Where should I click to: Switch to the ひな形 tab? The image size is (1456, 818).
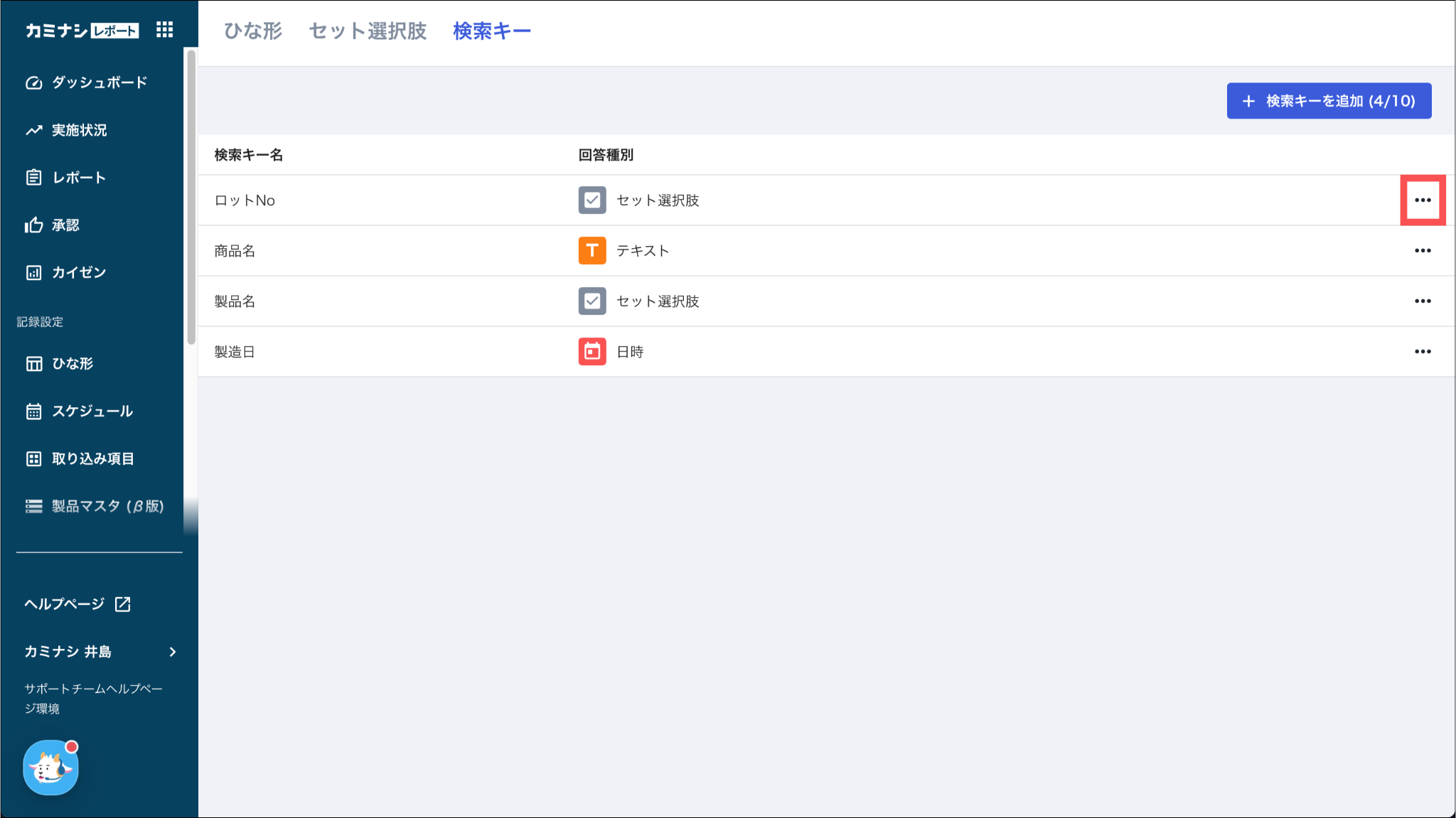[x=252, y=31]
